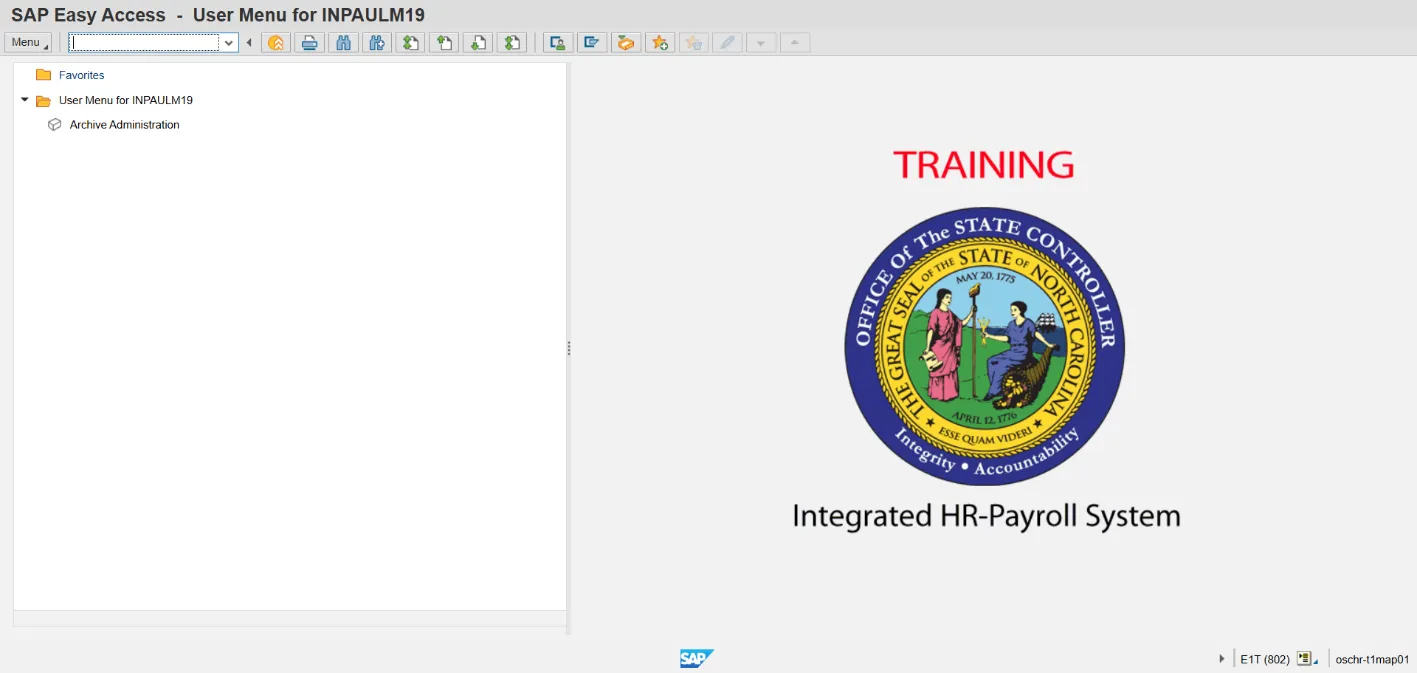Open SAP Business Workplace icon
Image resolution: width=1417 pixels, height=673 pixels.
point(626,42)
